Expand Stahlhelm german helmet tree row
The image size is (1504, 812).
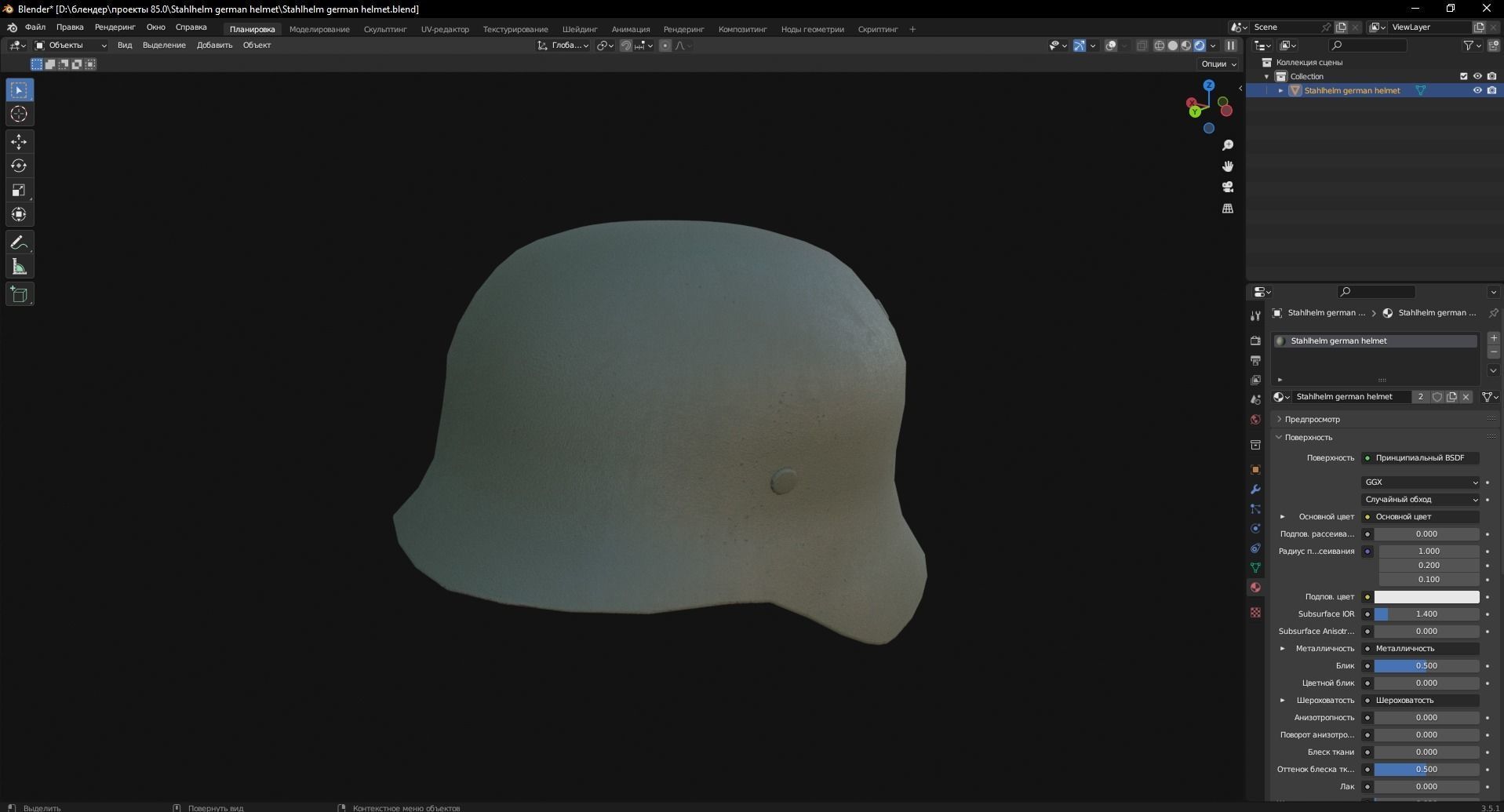pos(1281,90)
